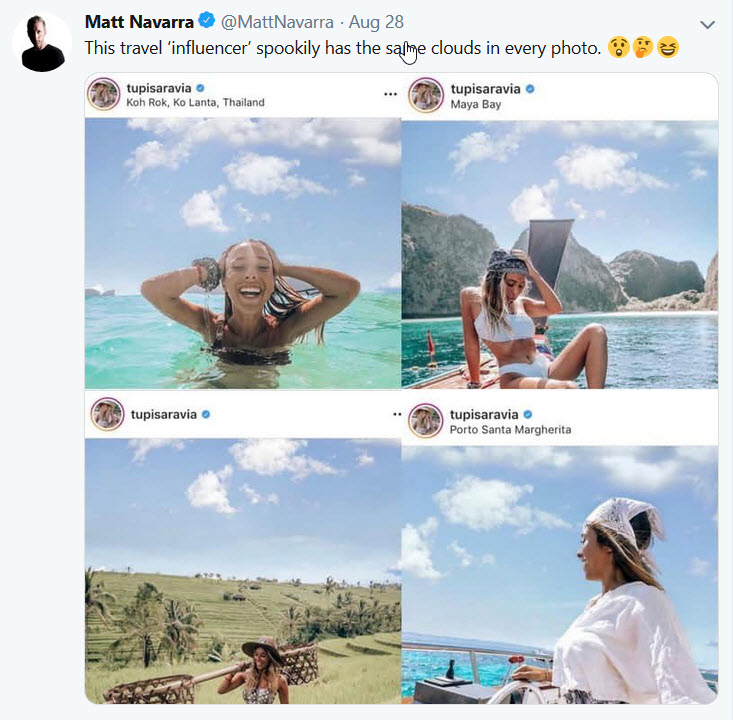Open the Matt Navarra display name link
The width and height of the screenshot is (733, 720).
pos(140,21)
